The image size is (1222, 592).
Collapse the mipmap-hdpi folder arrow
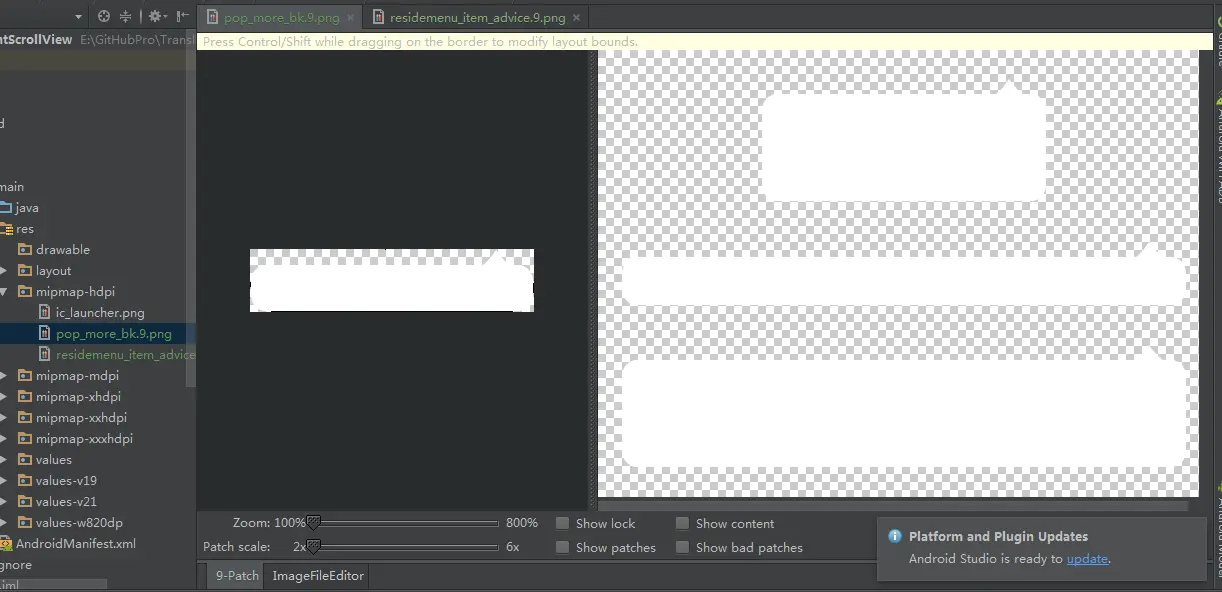4,292
